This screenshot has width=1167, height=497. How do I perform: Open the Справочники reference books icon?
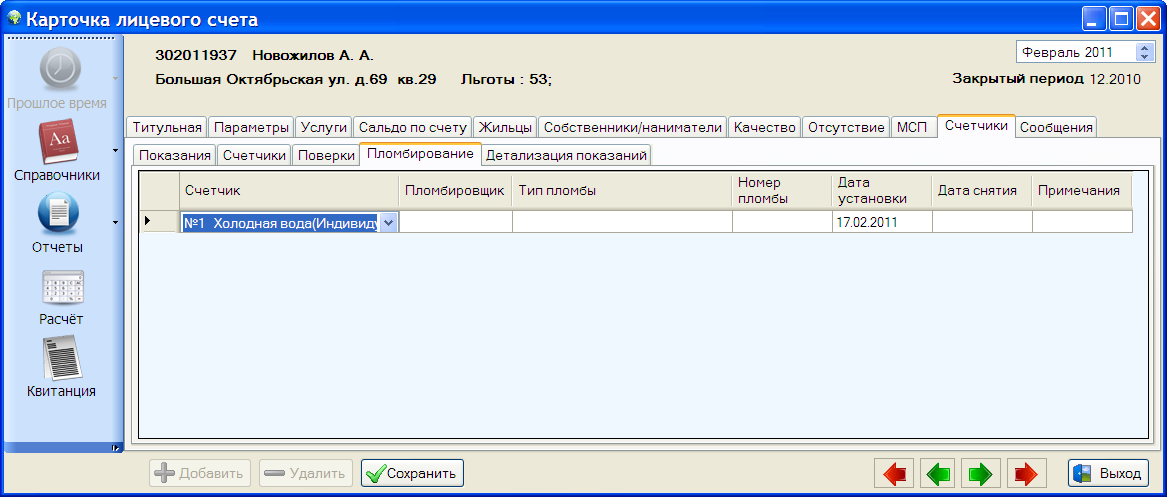coord(57,142)
